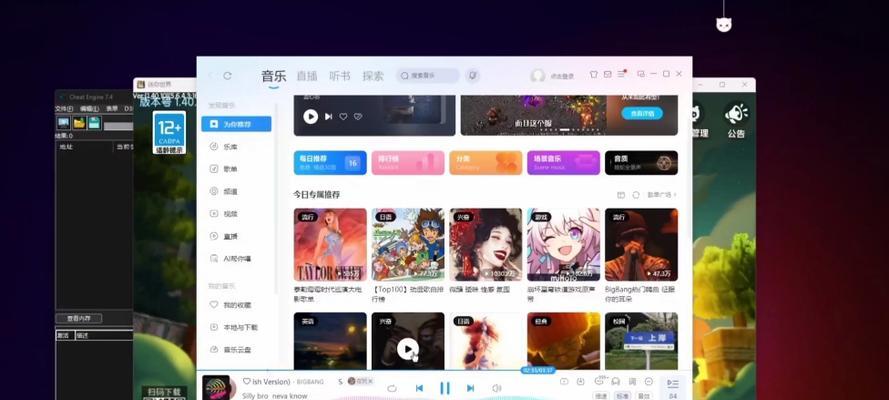Go to the previous track
The image size is (889, 400).
coord(419,388)
